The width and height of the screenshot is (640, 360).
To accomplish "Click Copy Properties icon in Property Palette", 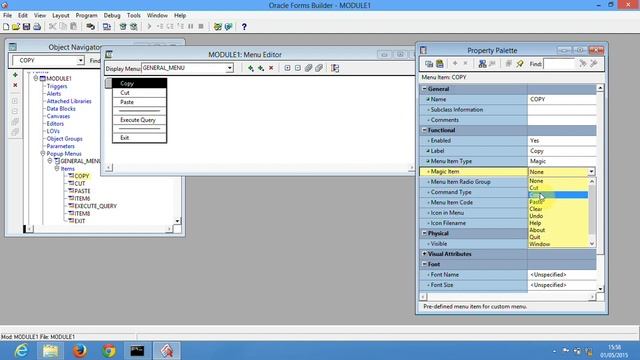I will (x=429, y=64).
